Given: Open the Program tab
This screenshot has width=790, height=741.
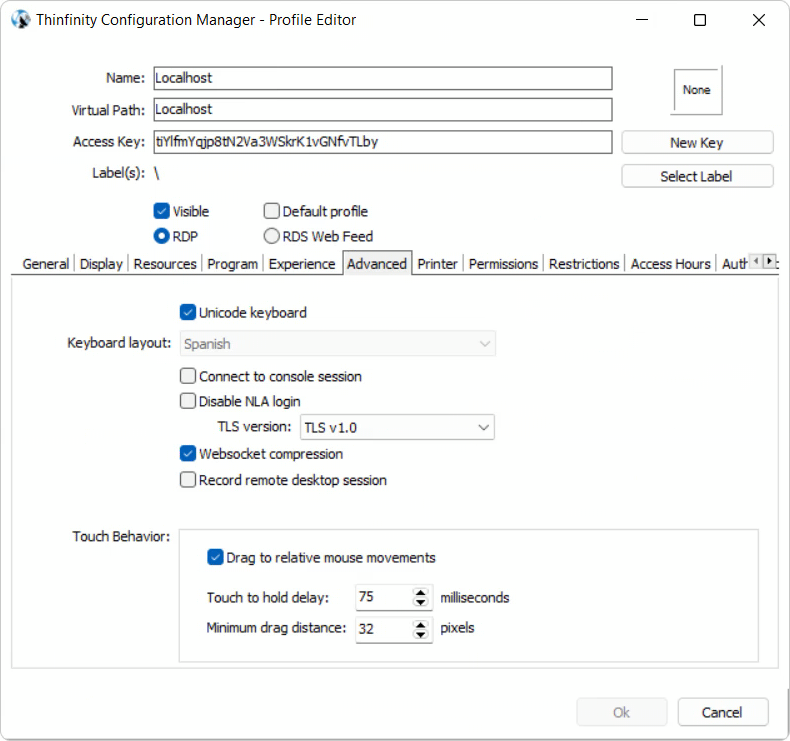Looking at the screenshot, I should click(232, 264).
